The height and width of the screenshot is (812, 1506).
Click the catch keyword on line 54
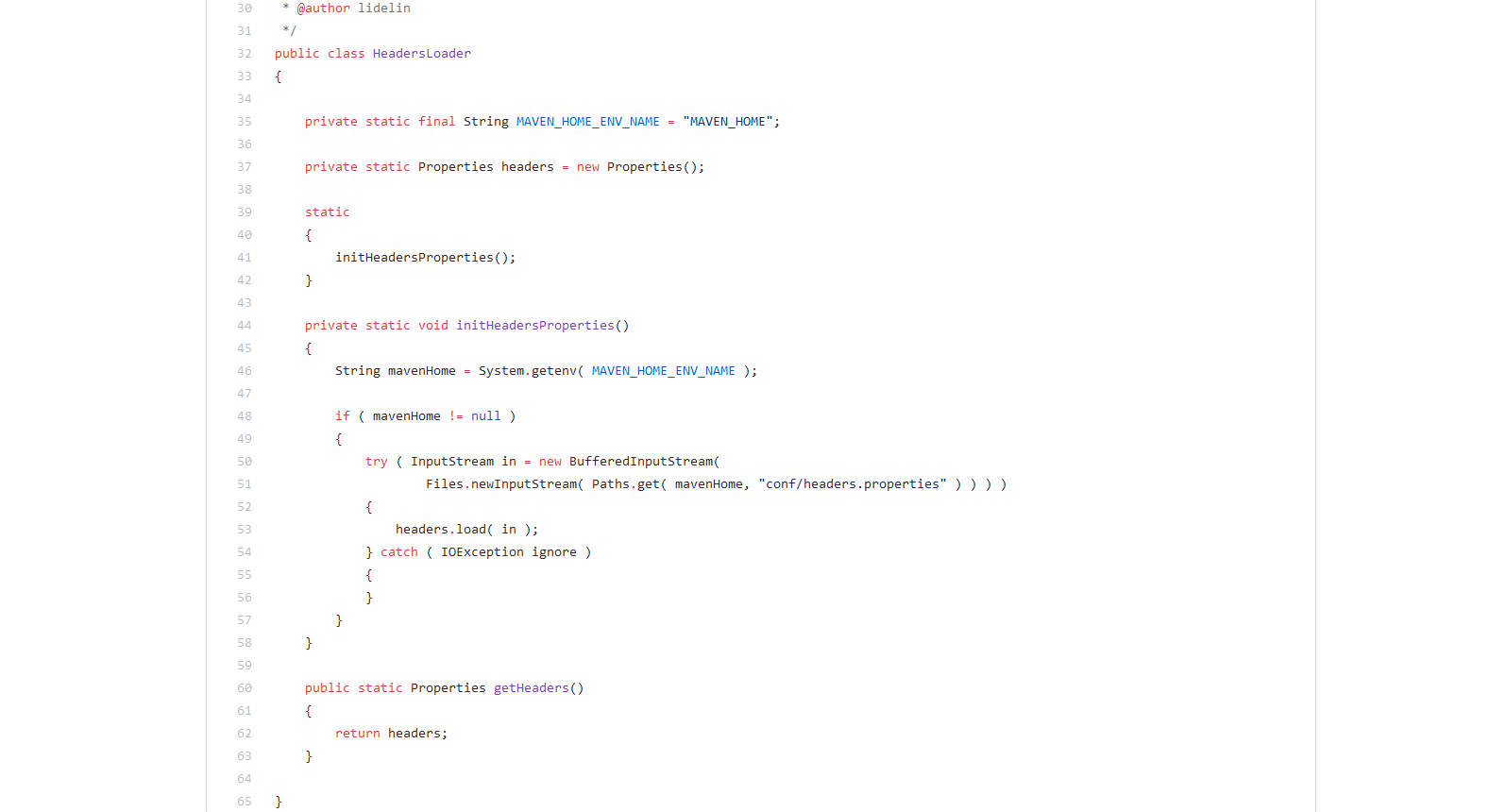pyautogui.click(x=398, y=552)
